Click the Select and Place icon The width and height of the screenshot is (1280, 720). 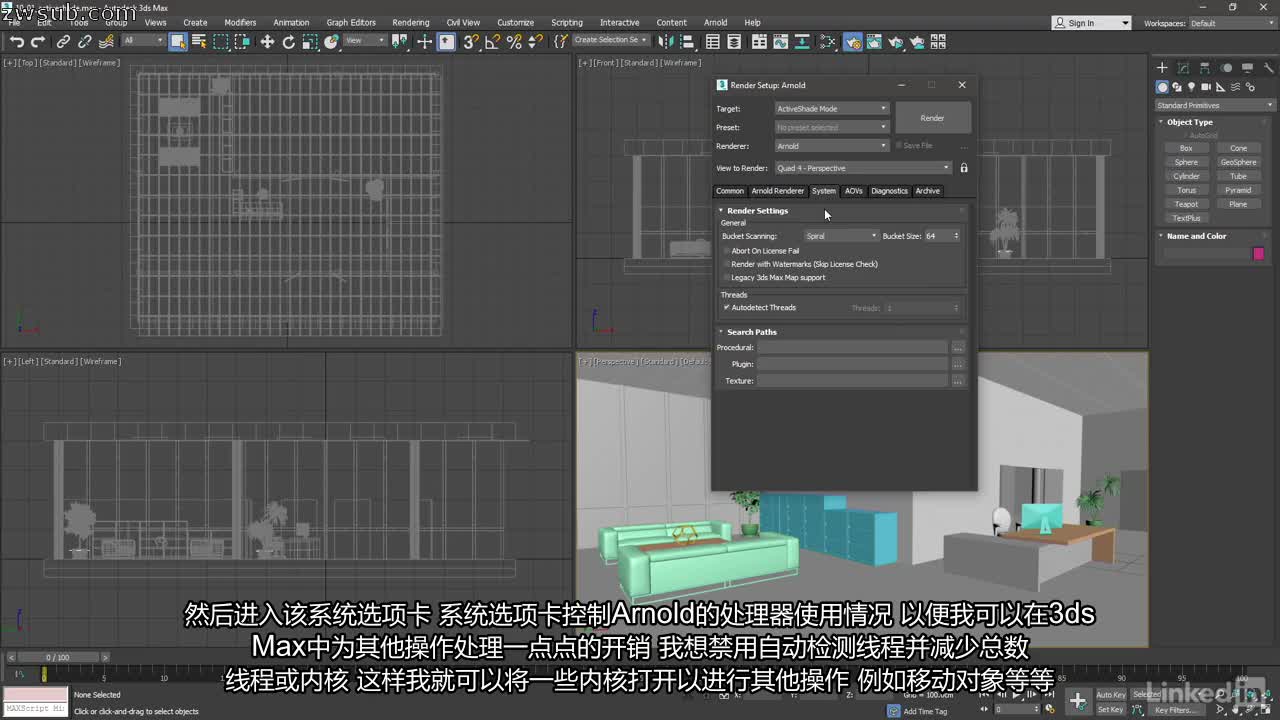pos(333,41)
